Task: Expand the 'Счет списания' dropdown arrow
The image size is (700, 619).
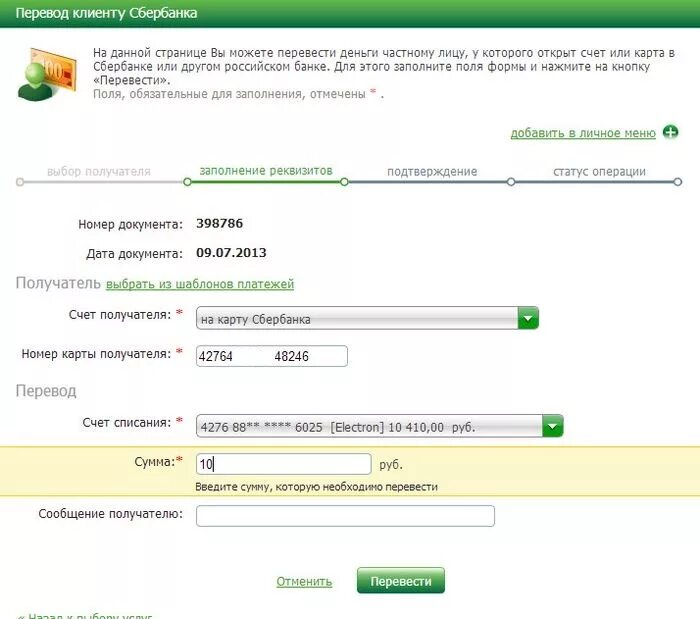Action: point(553,426)
